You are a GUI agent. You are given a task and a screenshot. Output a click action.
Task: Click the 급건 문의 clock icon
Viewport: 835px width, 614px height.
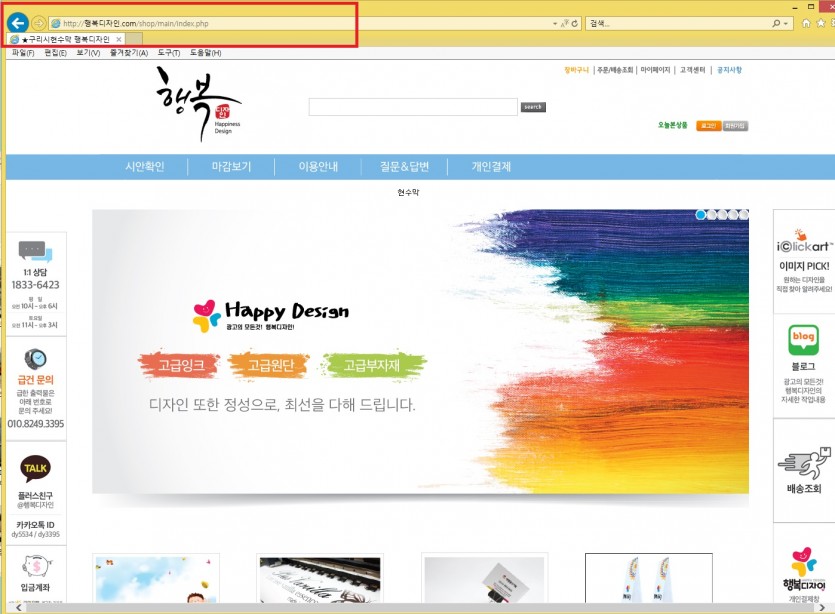pos(36,357)
